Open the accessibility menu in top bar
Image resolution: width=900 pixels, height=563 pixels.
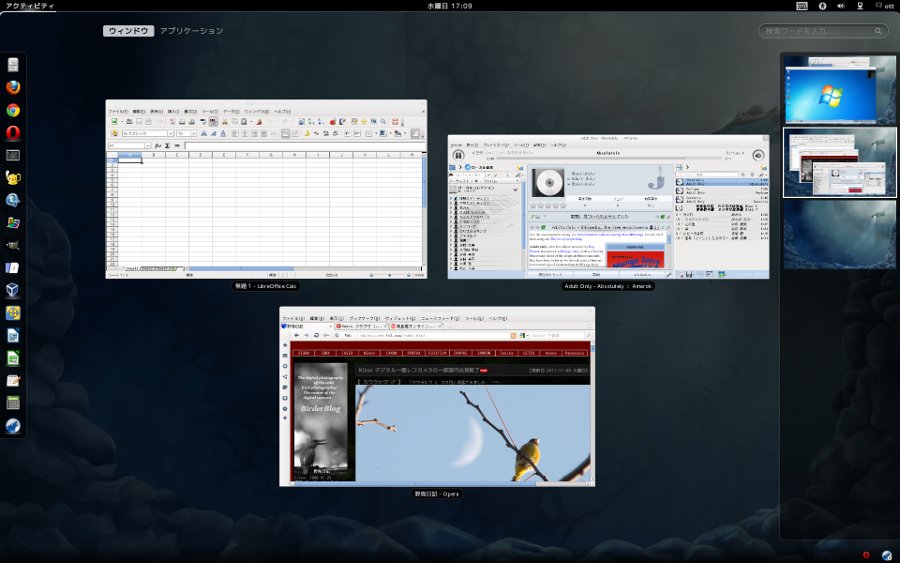(821, 6)
